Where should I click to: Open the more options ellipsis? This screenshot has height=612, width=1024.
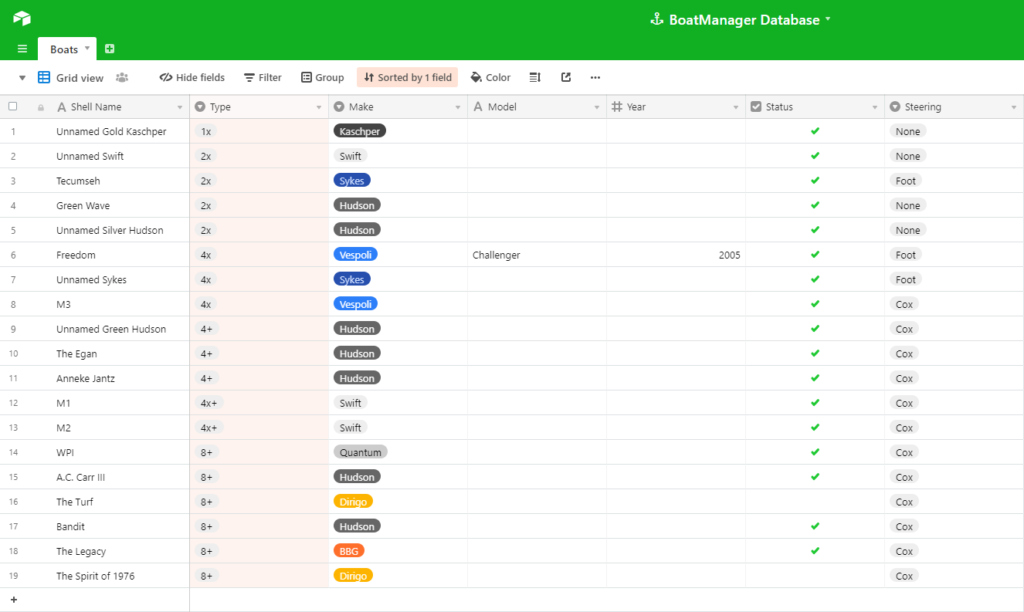[x=595, y=77]
